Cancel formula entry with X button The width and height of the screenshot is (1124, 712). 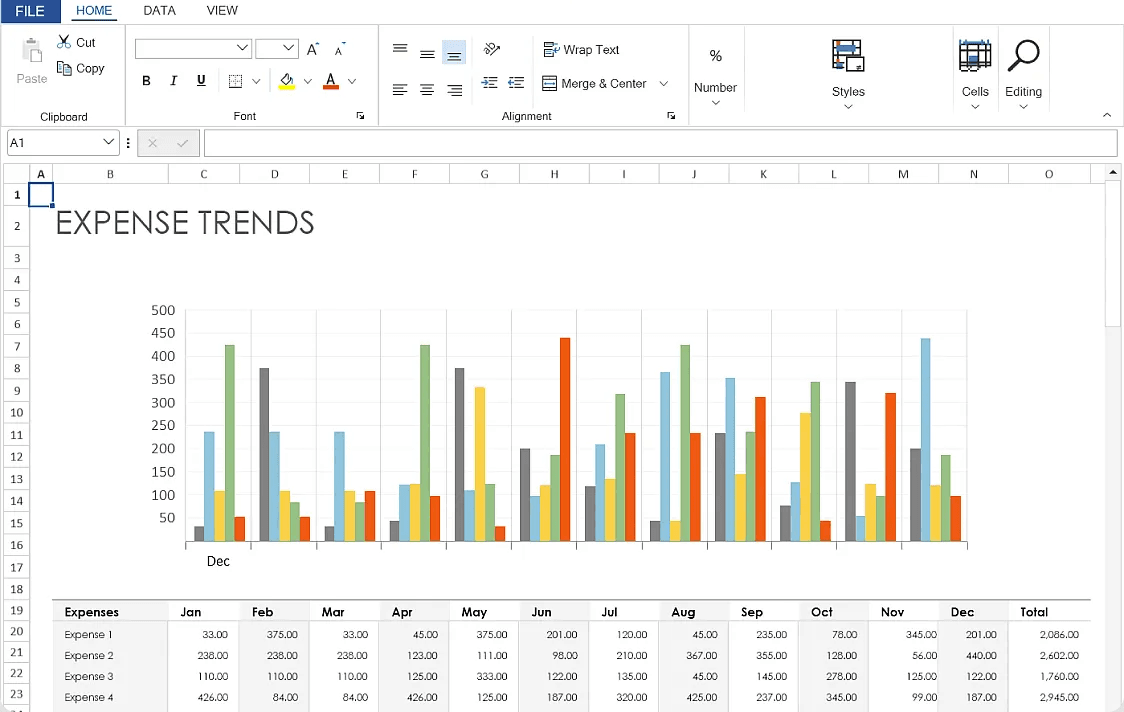[152, 143]
